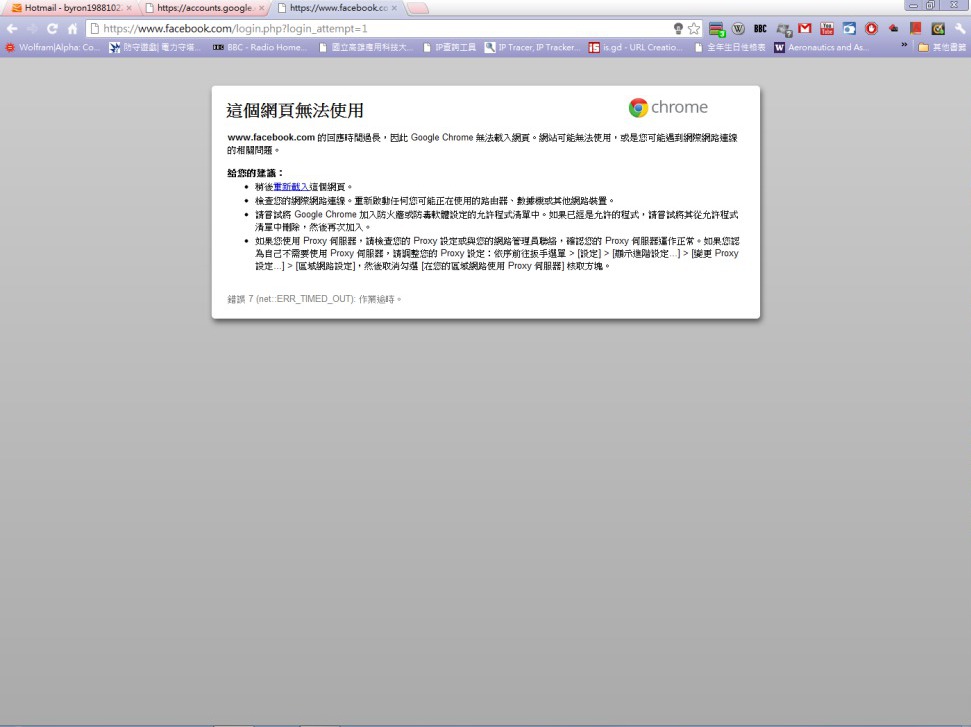Image resolution: width=971 pixels, height=727 pixels.
Task: Open the gray cards with question mark extension
Action: pos(784,29)
